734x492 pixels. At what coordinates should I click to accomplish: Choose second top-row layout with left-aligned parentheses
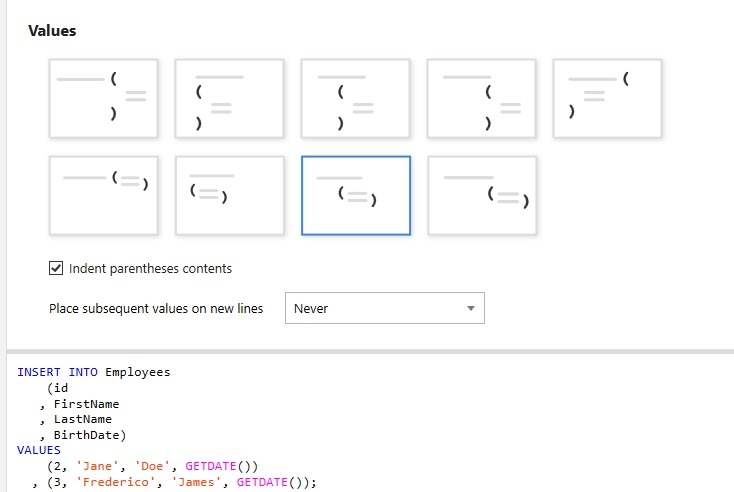[x=229, y=98]
